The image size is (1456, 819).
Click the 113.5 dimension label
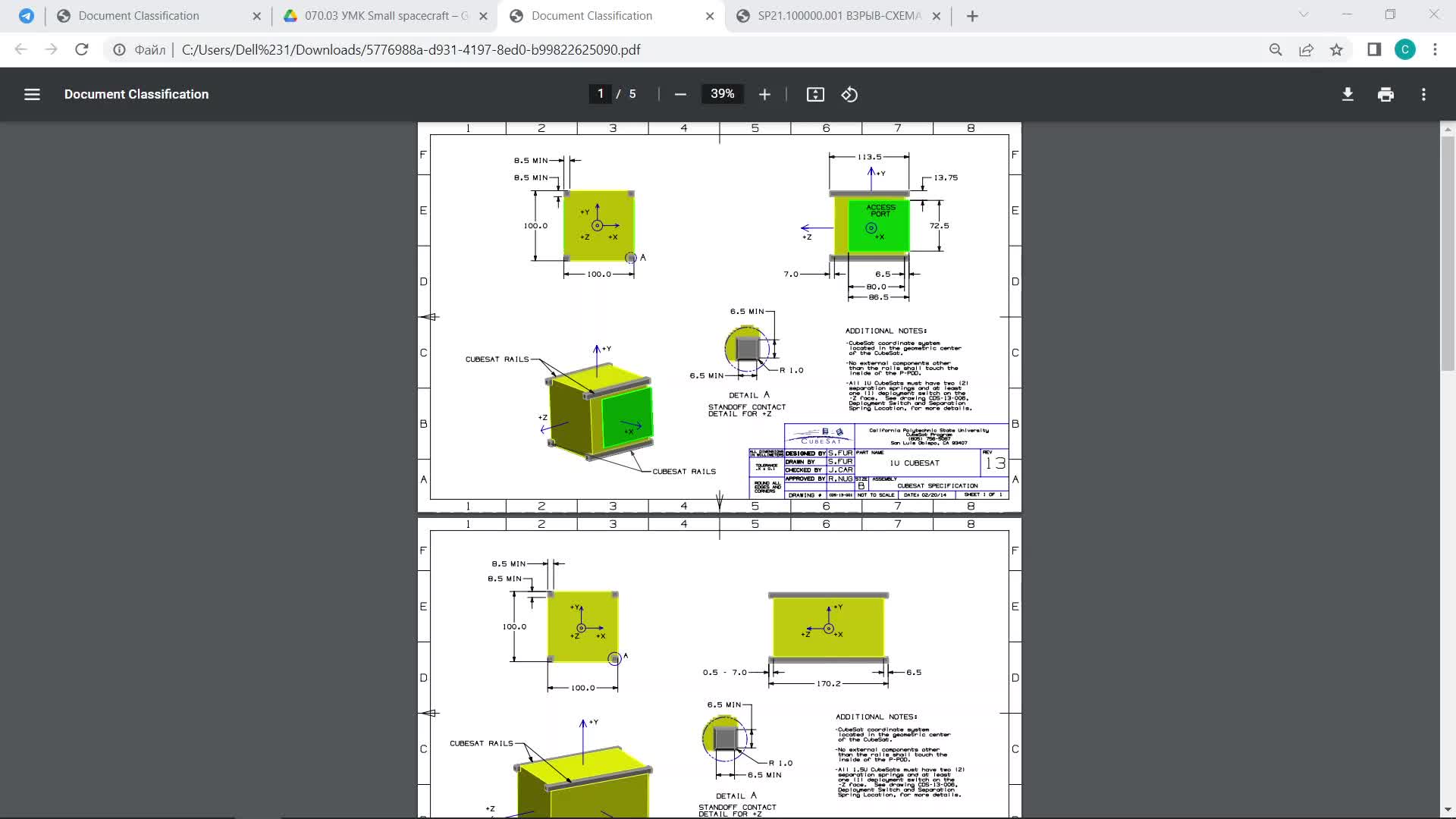870,157
